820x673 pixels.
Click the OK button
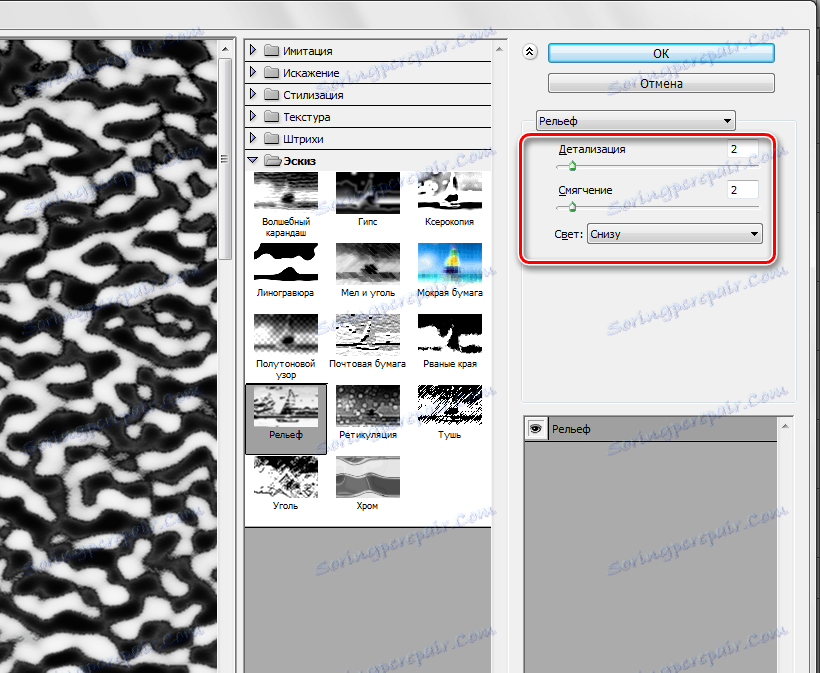(661, 53)
